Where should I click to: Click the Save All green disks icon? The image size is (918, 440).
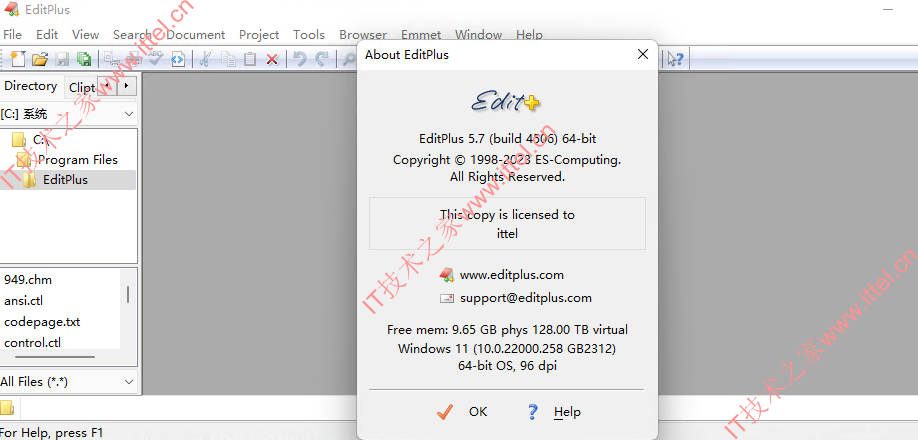(84, 59)
